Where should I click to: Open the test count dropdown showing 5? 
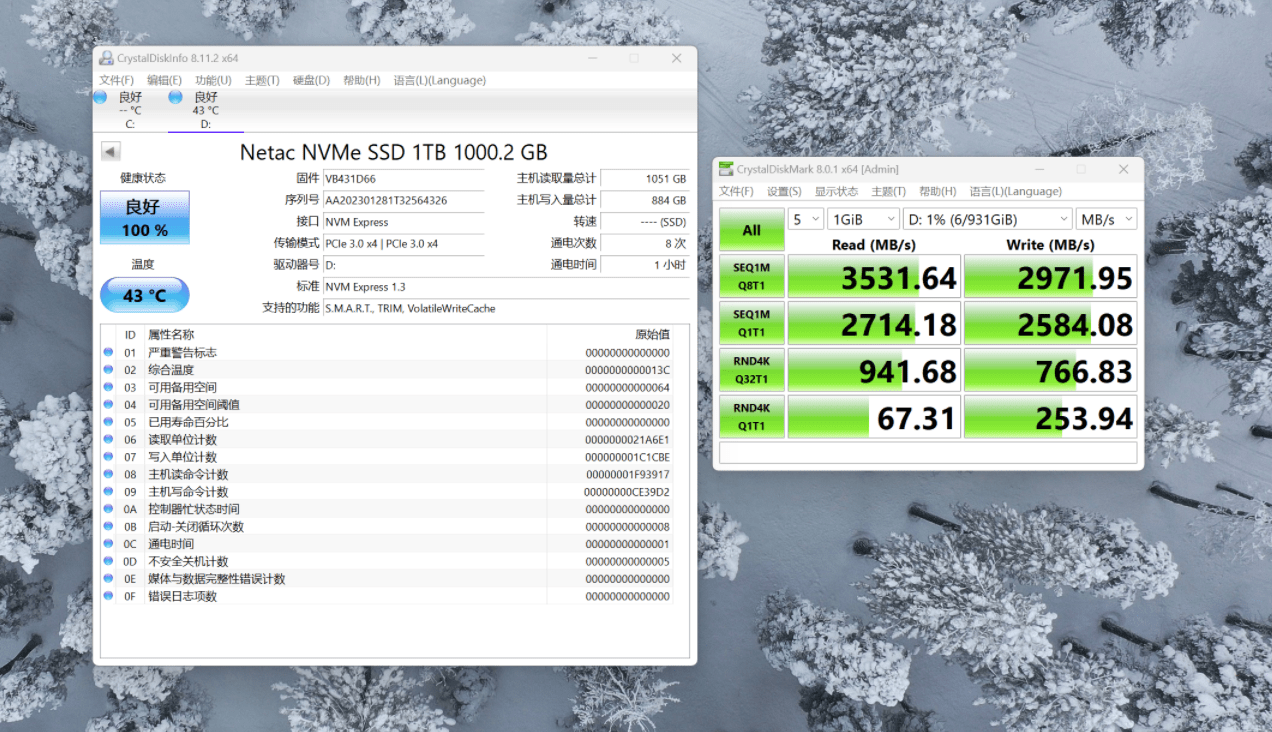pyautogui.click(x=805, y=219)
